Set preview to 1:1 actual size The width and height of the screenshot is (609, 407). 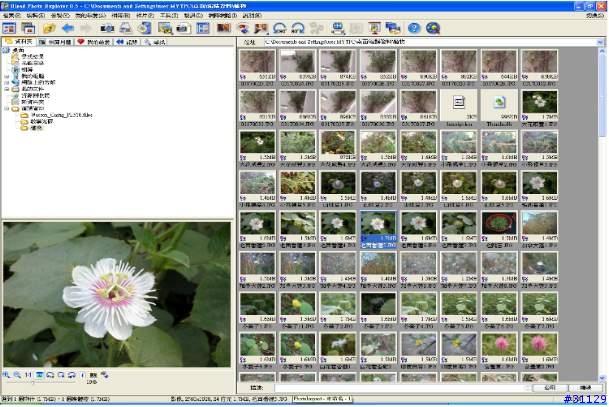tap(28, 375)
